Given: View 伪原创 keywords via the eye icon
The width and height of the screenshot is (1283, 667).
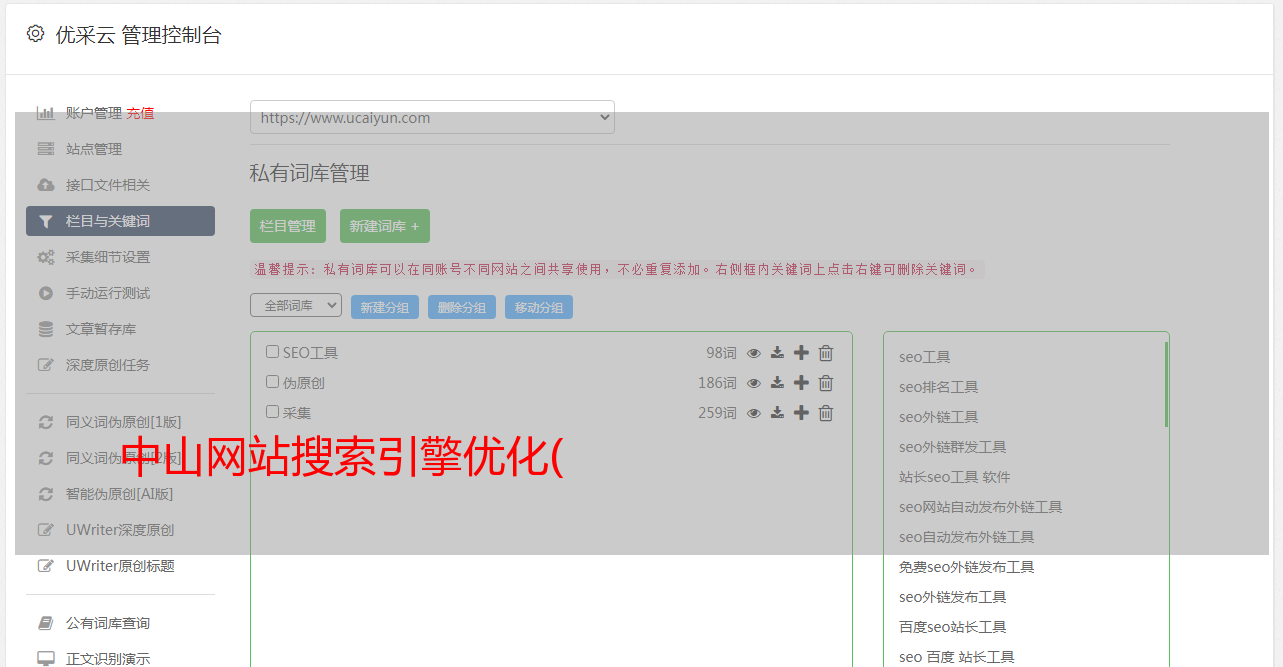Looking at the screenshot, I should click(754, 383).
